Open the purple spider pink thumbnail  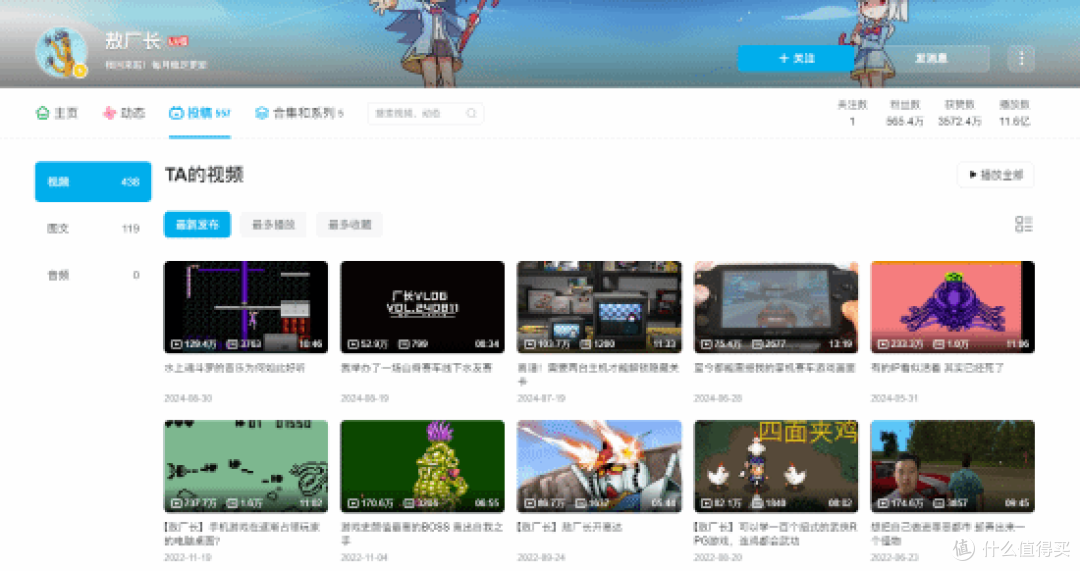pyautogui.click(x=953, y=307)
